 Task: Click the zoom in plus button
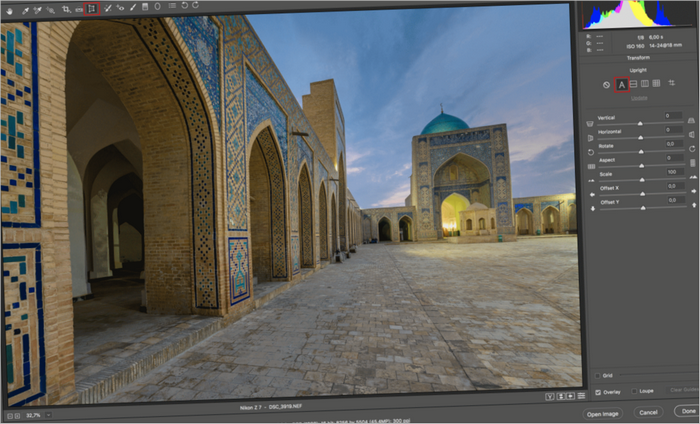click(x=17, y=416)
